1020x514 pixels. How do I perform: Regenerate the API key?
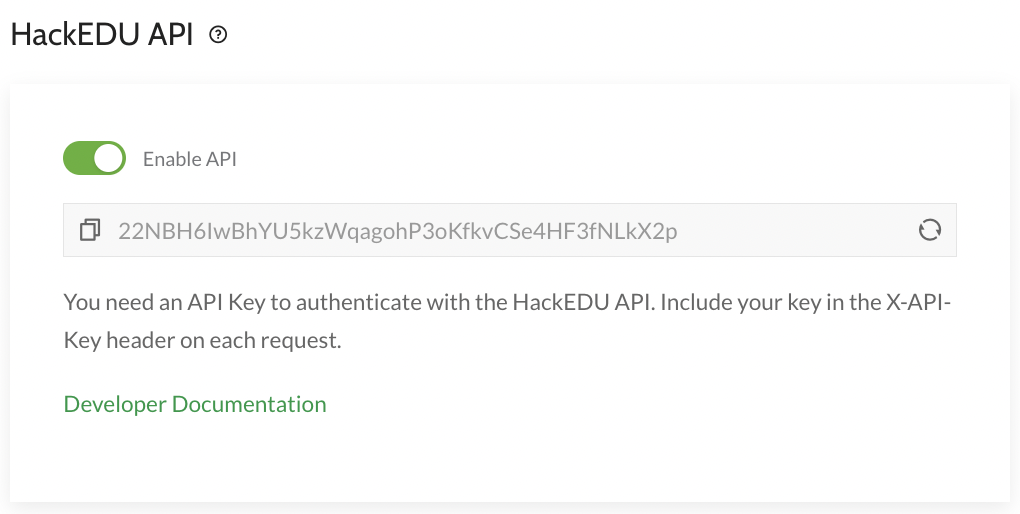[930, 231]
